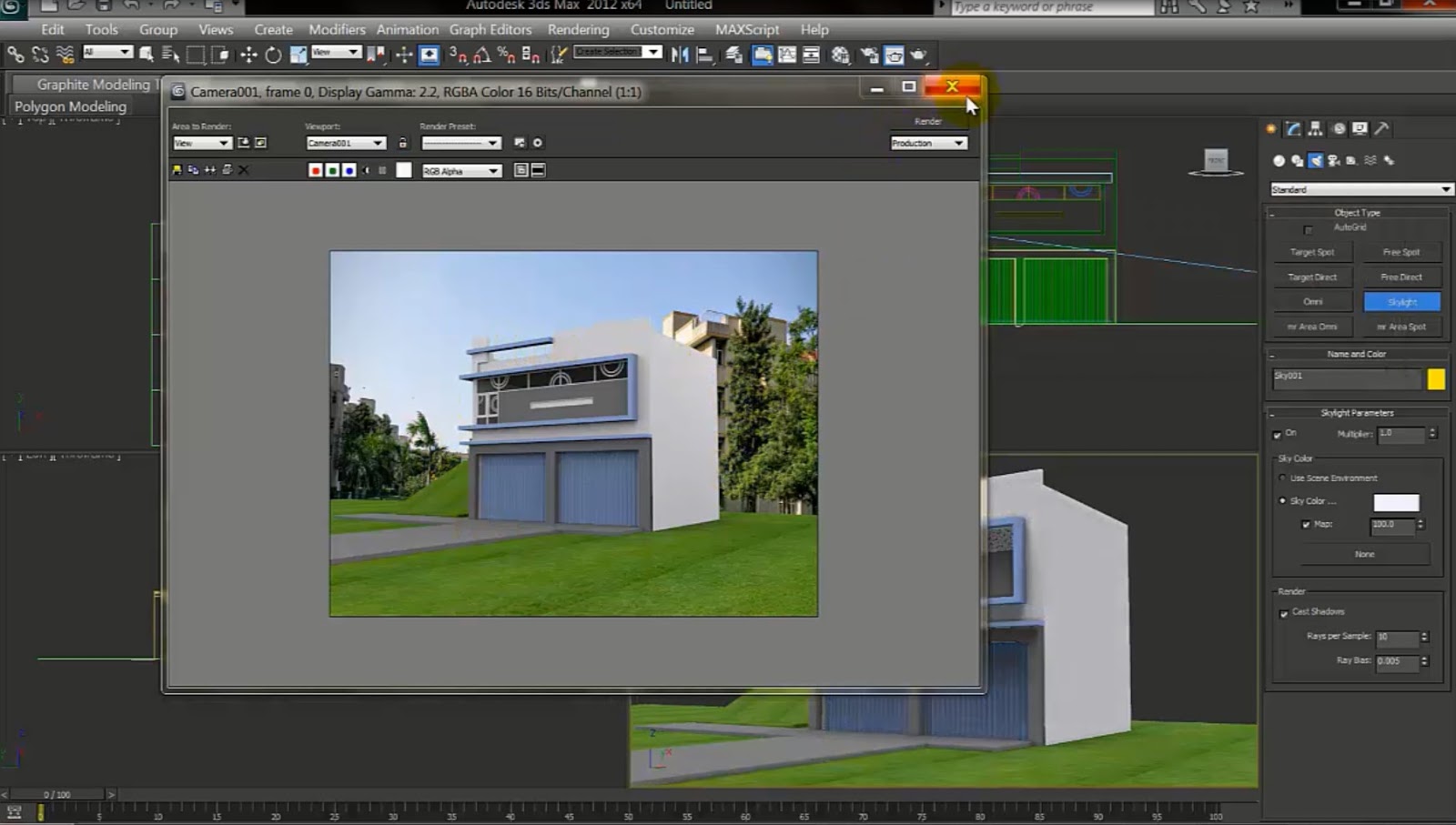Select the Use Scene Environment option
Image resolution: width=1456 pixels, height=825 pixels.
(1283, 478)
